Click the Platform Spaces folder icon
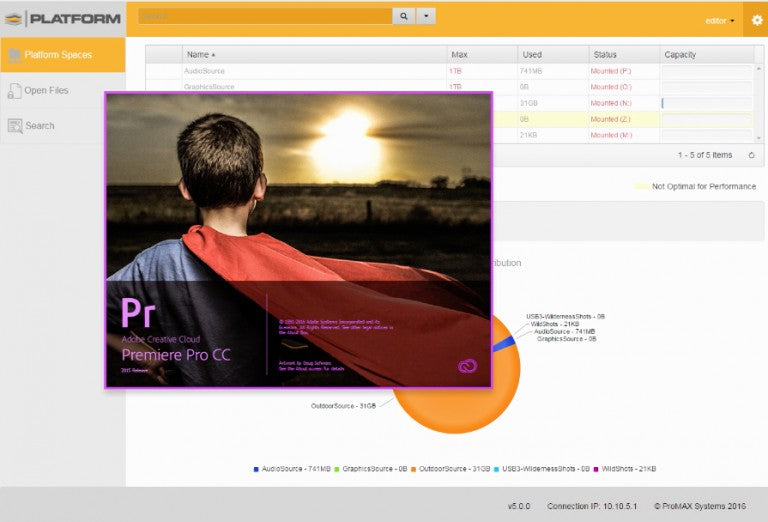This screenshot has width=768, height=522. pos(14,55)
